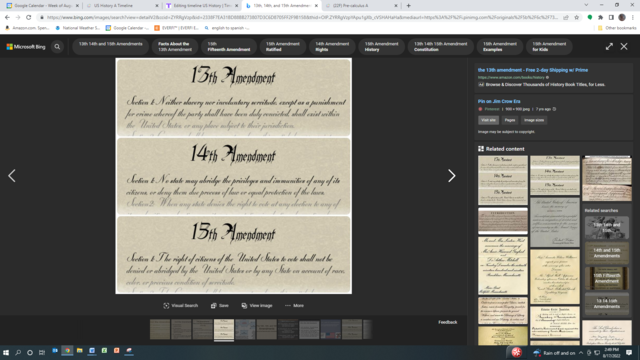Select '15th Amendment History' chip
Image resolution: width=640 pixels, height=360 pixels.
click(381, 47)
